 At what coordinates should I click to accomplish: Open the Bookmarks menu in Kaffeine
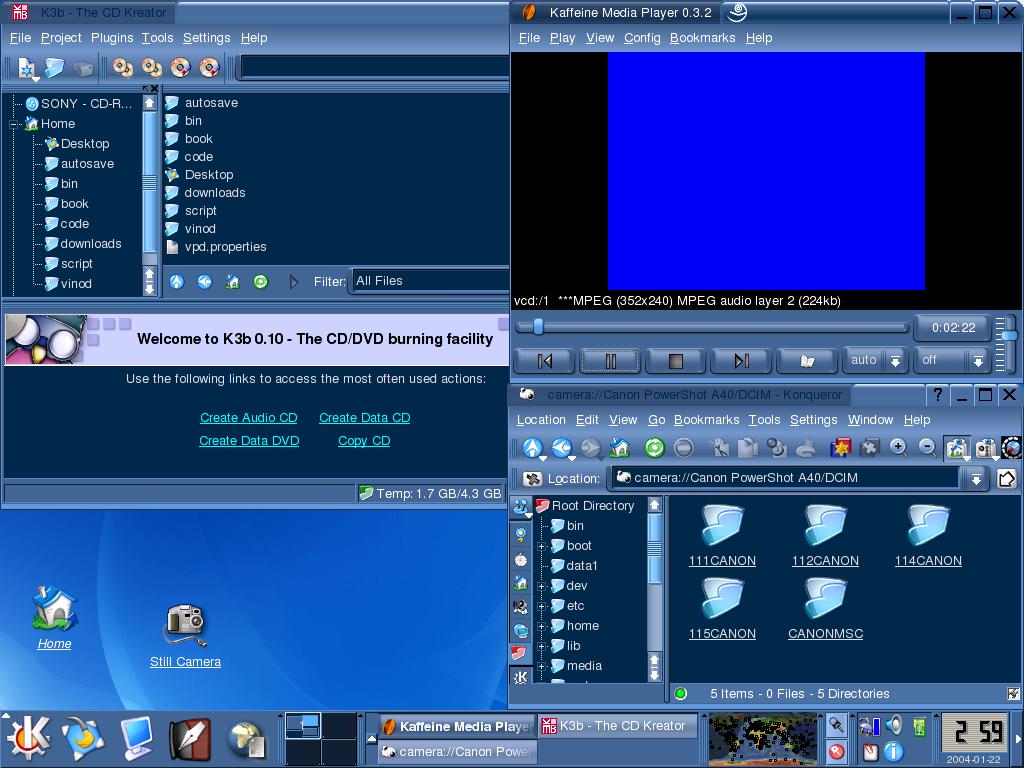702,38
